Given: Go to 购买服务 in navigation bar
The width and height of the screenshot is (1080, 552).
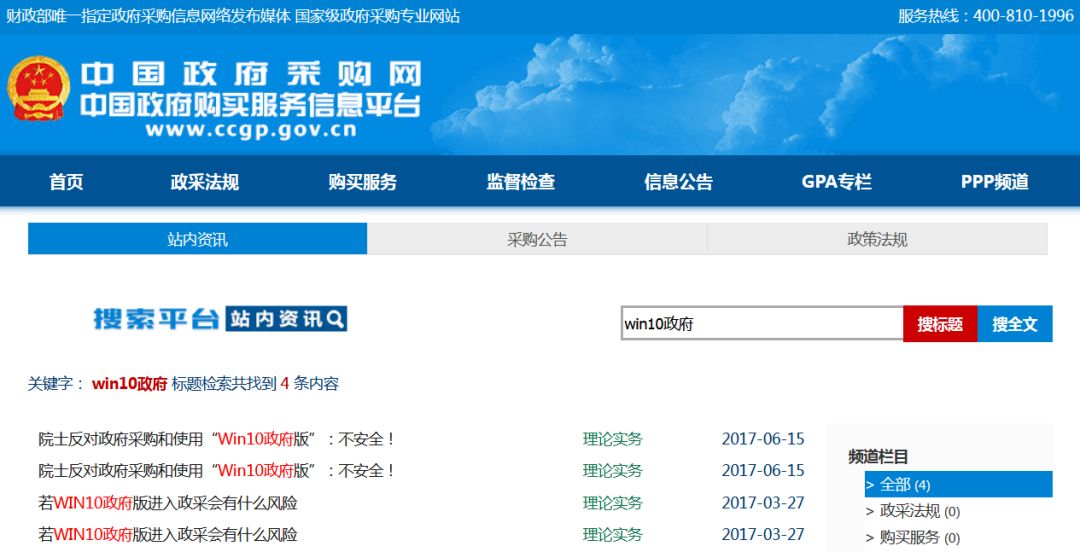Looking at the screenshot, I should (362, 182).
